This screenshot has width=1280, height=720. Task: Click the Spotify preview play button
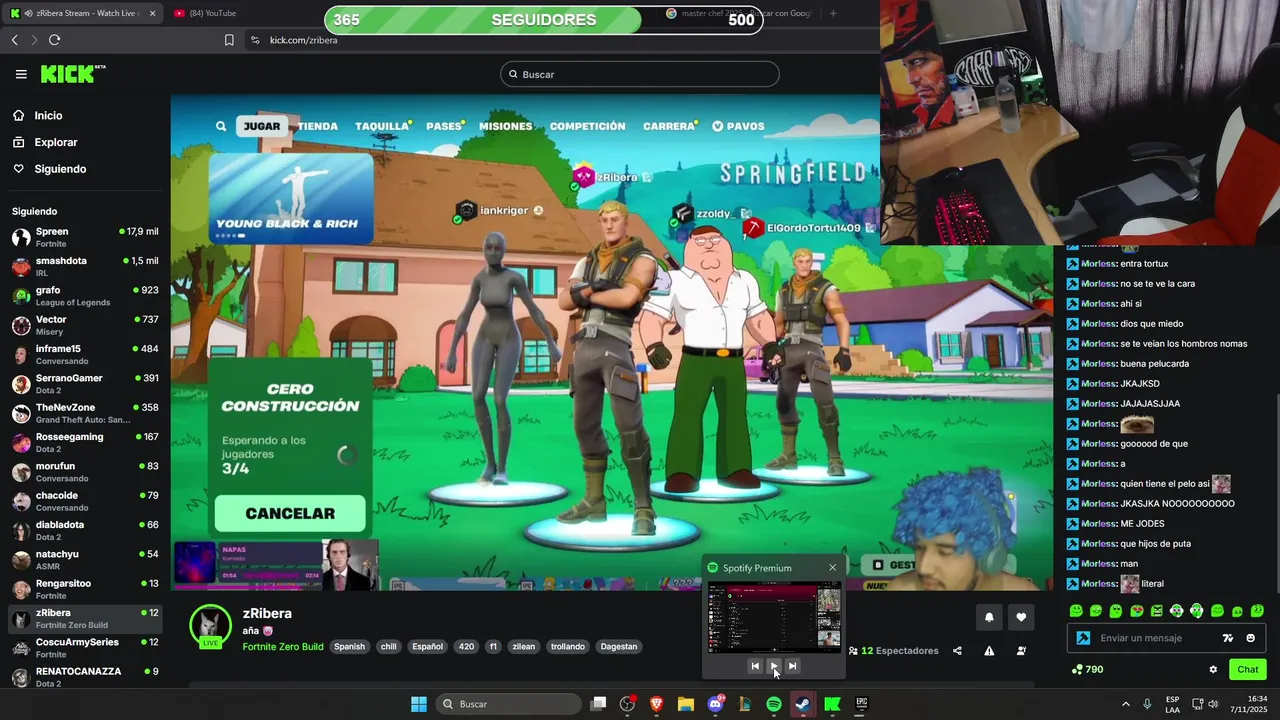tap(773, 666)
